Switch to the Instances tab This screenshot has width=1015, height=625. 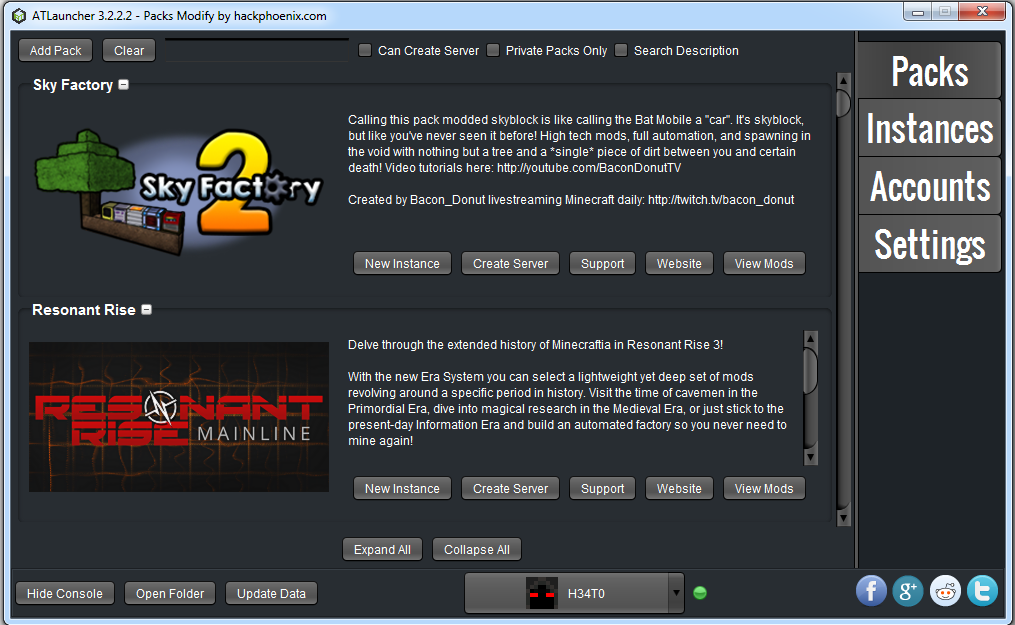[x=928, y=128]
